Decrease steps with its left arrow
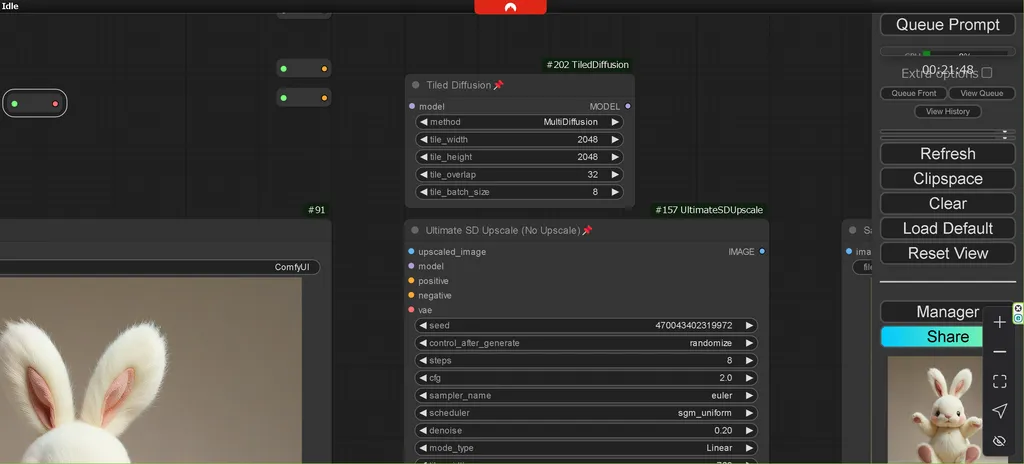 [x=423, y=361]
